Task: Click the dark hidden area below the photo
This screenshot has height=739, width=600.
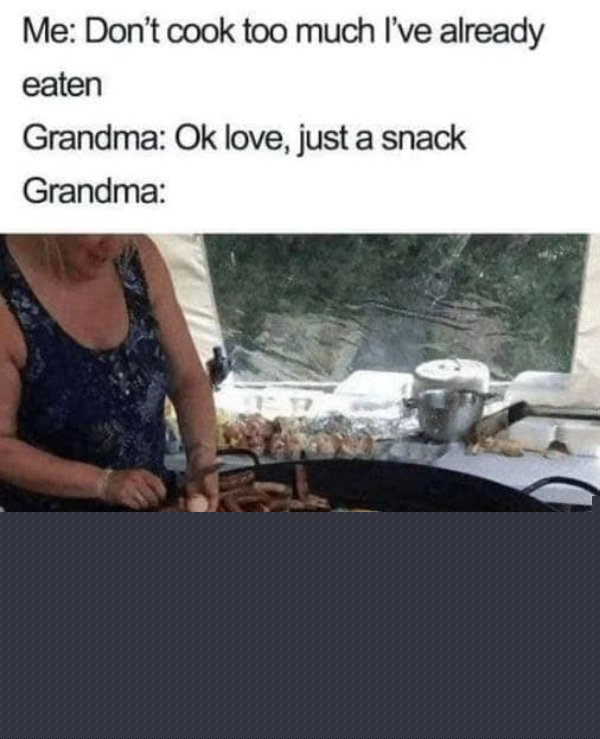Action: pos(300,625)
